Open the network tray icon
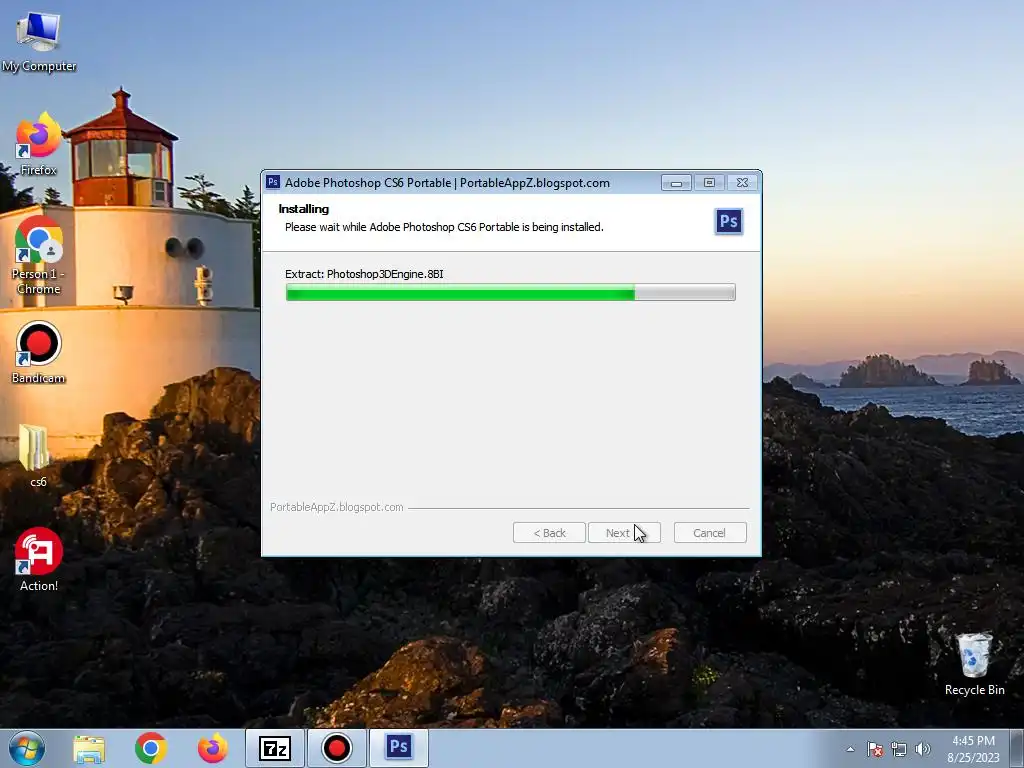 tap(899, 749)
